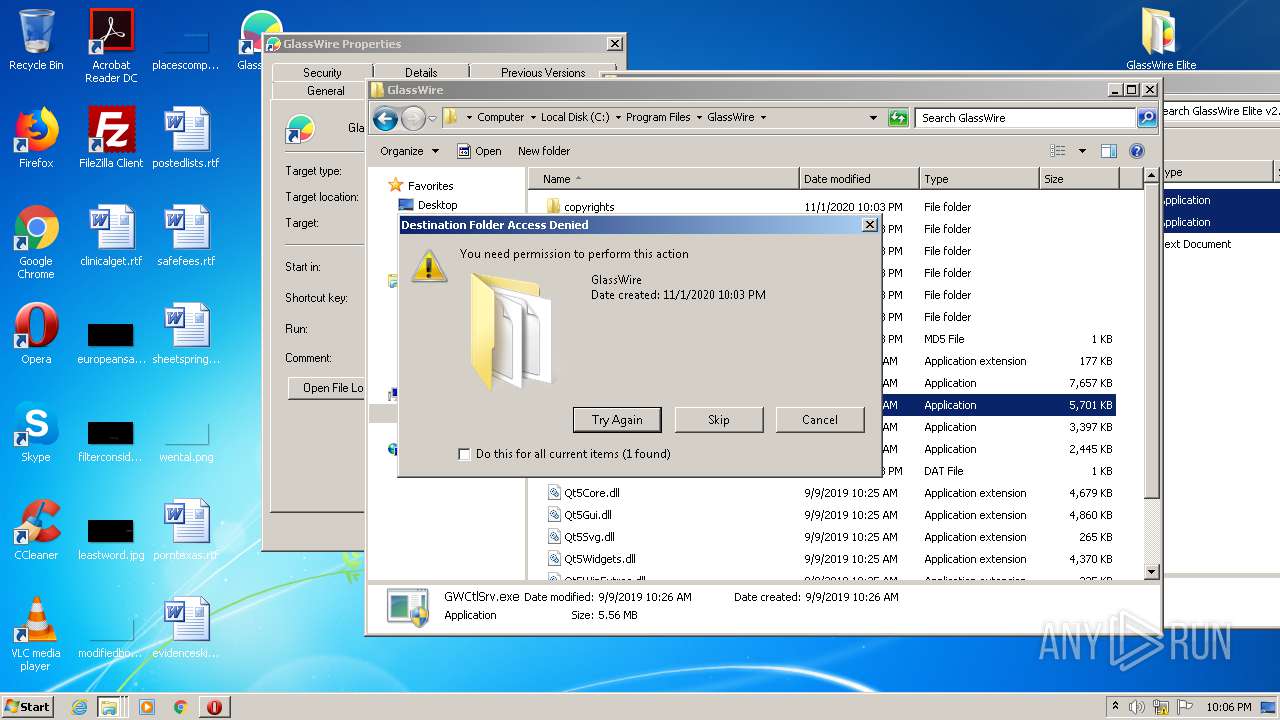Launch Google Chrome desktop shortcut
Image resolution: width=1280 pixels, height=720 pixels.
tap(36, 242)
